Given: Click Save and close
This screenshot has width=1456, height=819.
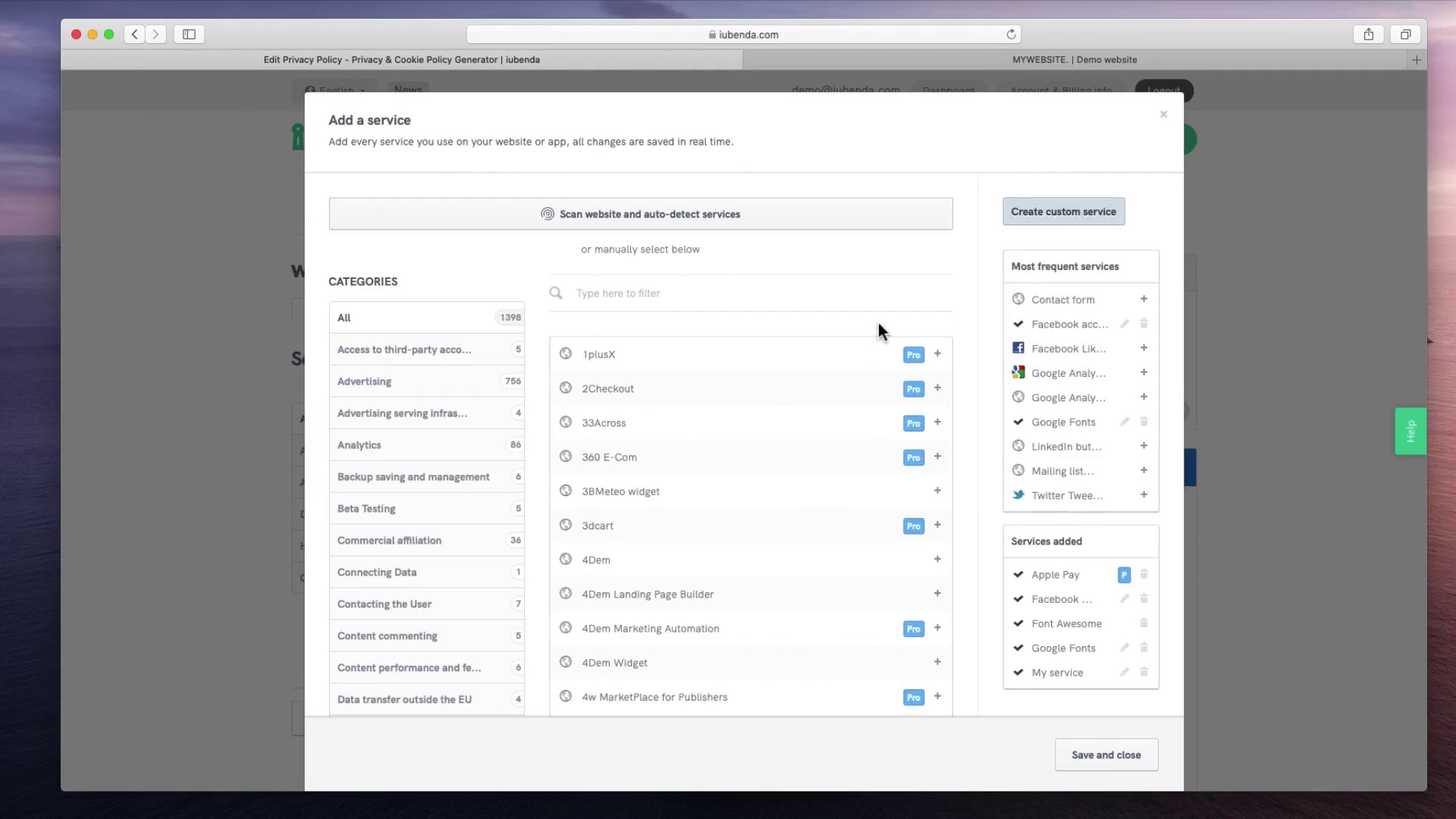Looking at the screenshot, I should point(1106,755).
